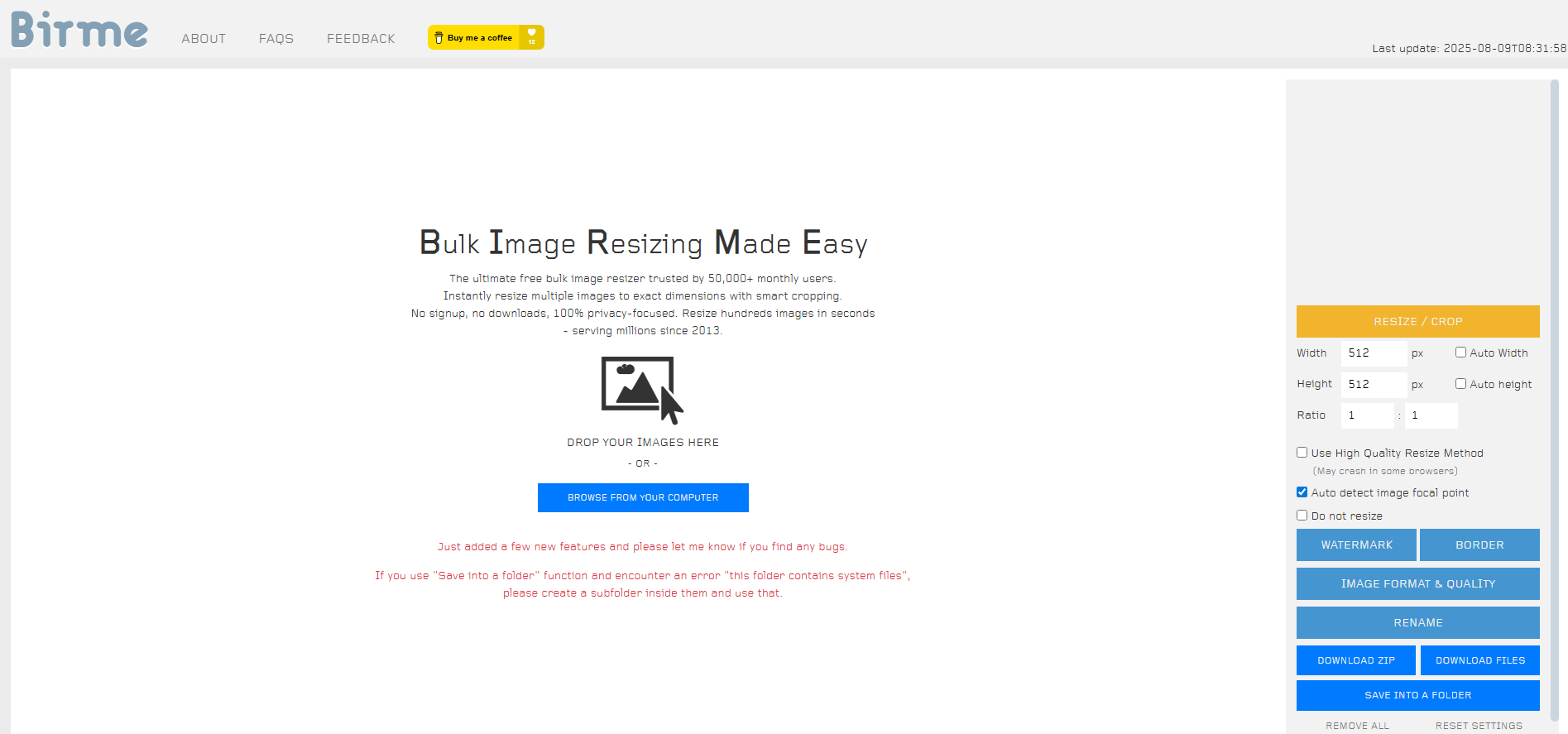Image resolution: width=1568 pixels, height=734 pixels.
Task: Open the About page
Action: tap(204, 39)
